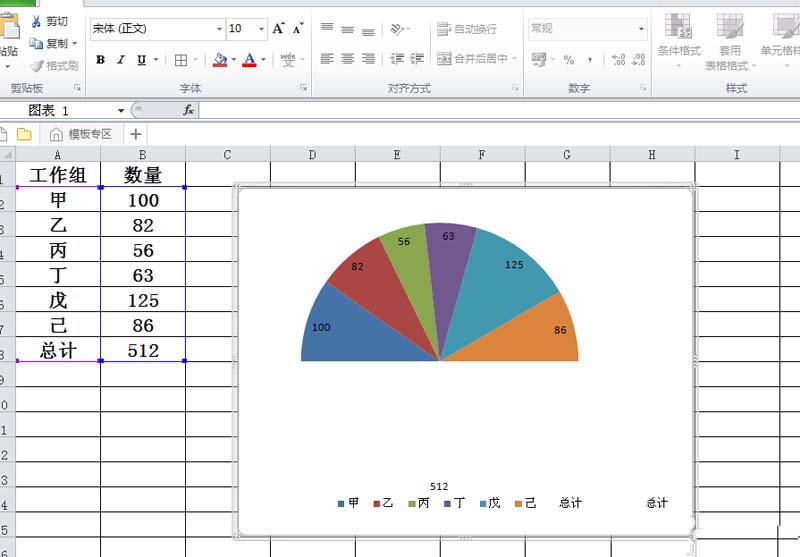Switch to the 模板专区 tab

point(81,134)
